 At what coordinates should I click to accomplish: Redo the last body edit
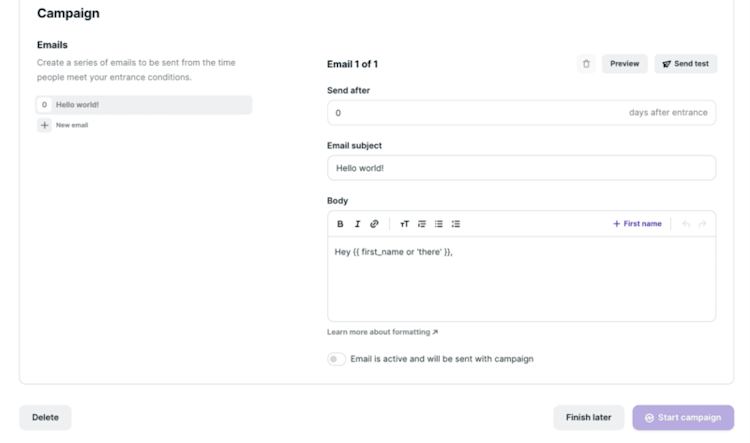(702, 224)
